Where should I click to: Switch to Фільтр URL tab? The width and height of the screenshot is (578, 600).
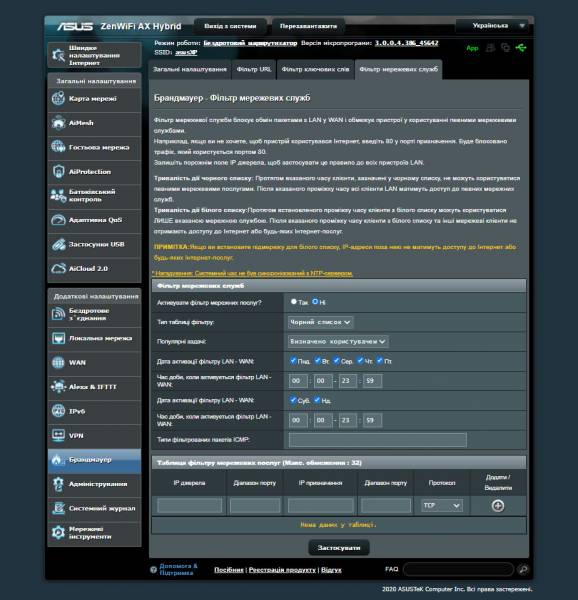(x=254, y=69)
